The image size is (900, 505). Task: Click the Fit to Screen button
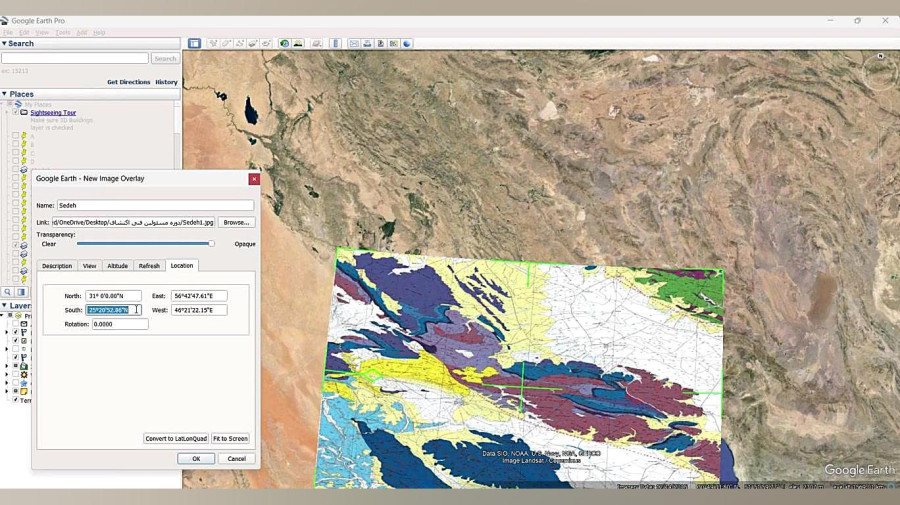pyautogui.click(x=230, y=438)
